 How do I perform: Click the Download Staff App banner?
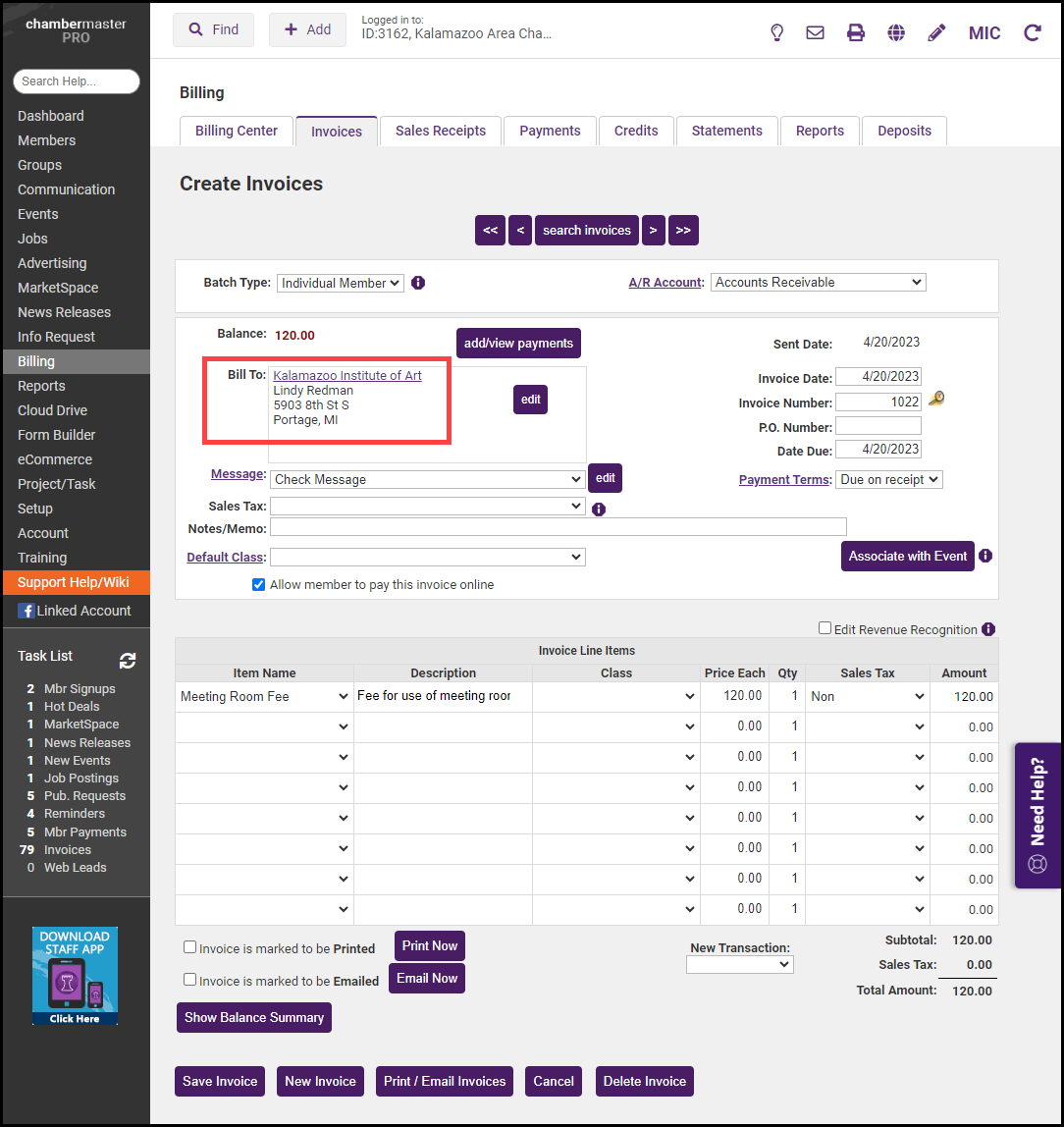pos(75,976)
